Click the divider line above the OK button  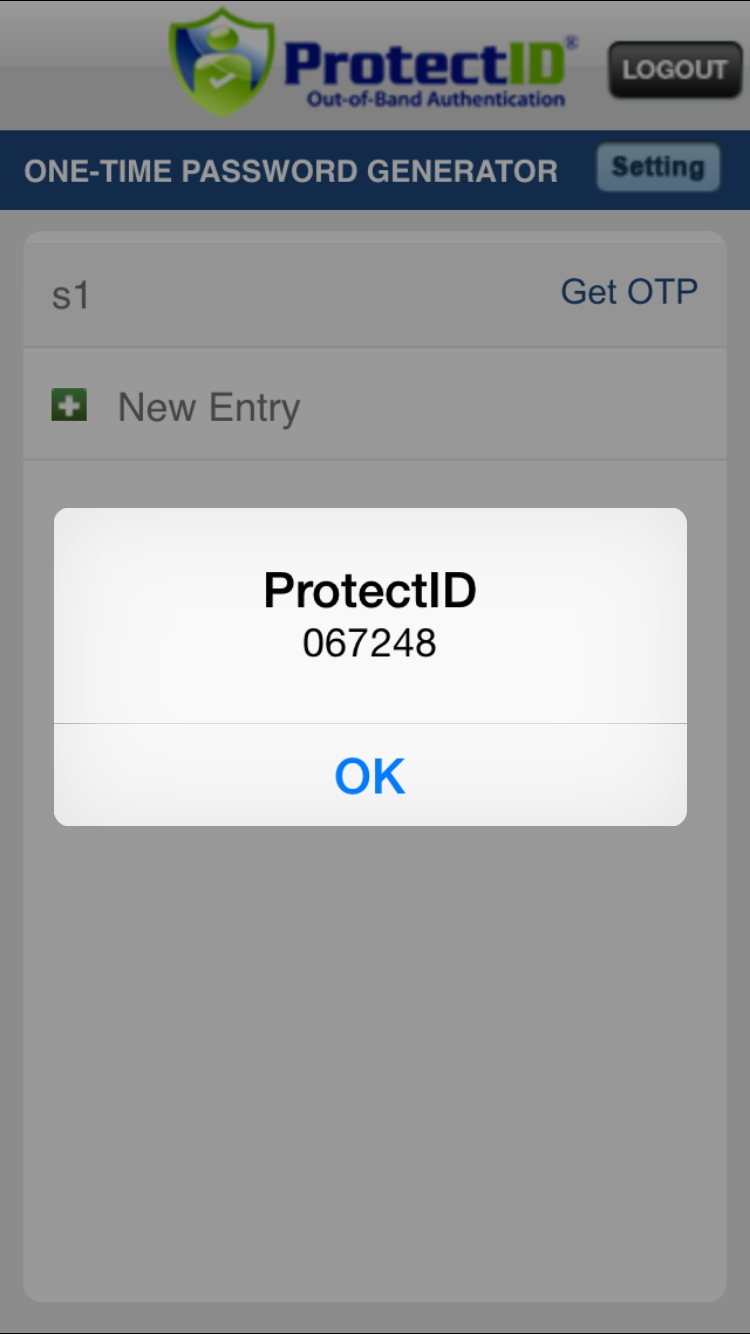(x=370, y=723)
